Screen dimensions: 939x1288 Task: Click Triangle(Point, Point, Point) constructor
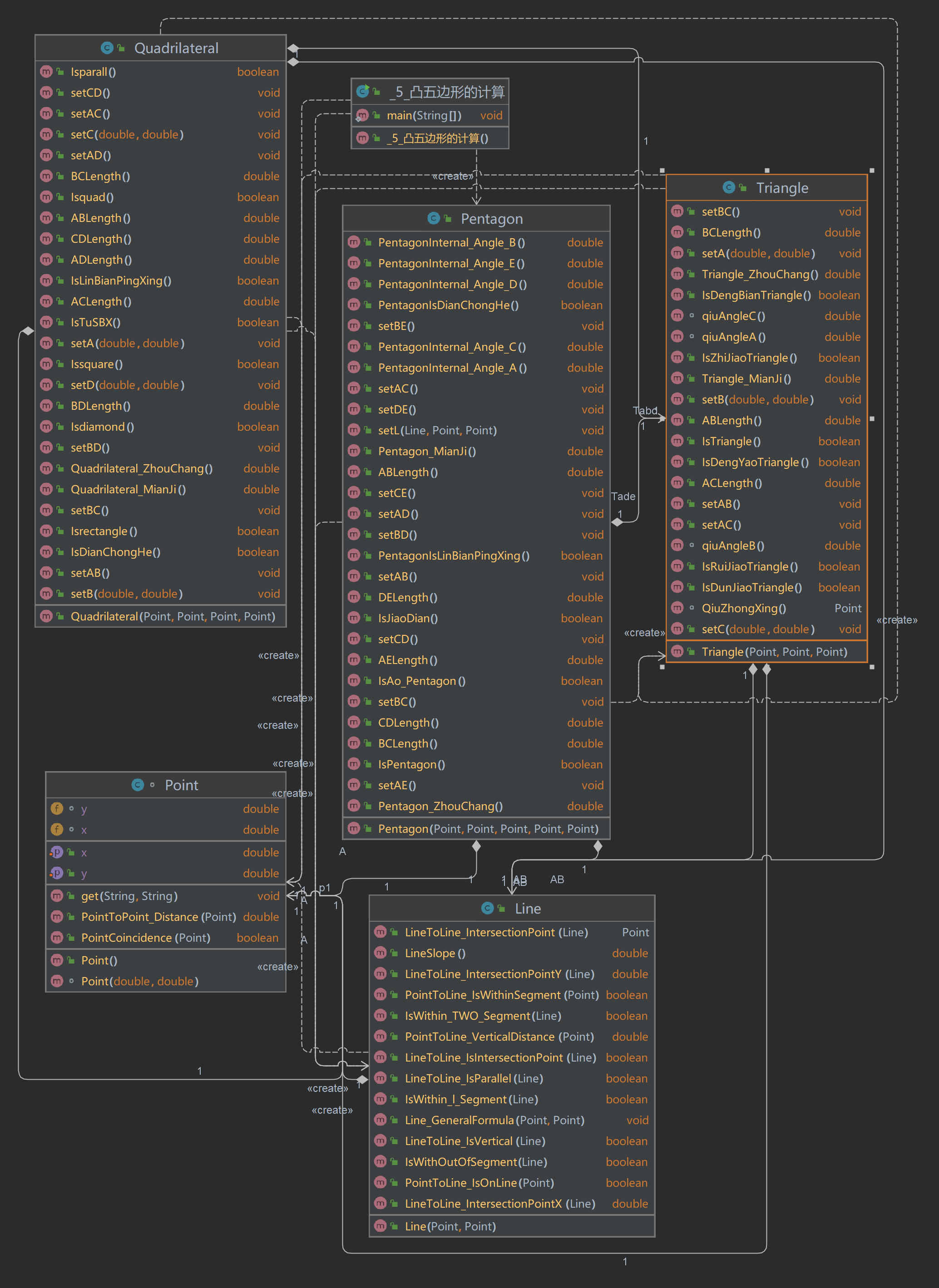coord(774,652)
